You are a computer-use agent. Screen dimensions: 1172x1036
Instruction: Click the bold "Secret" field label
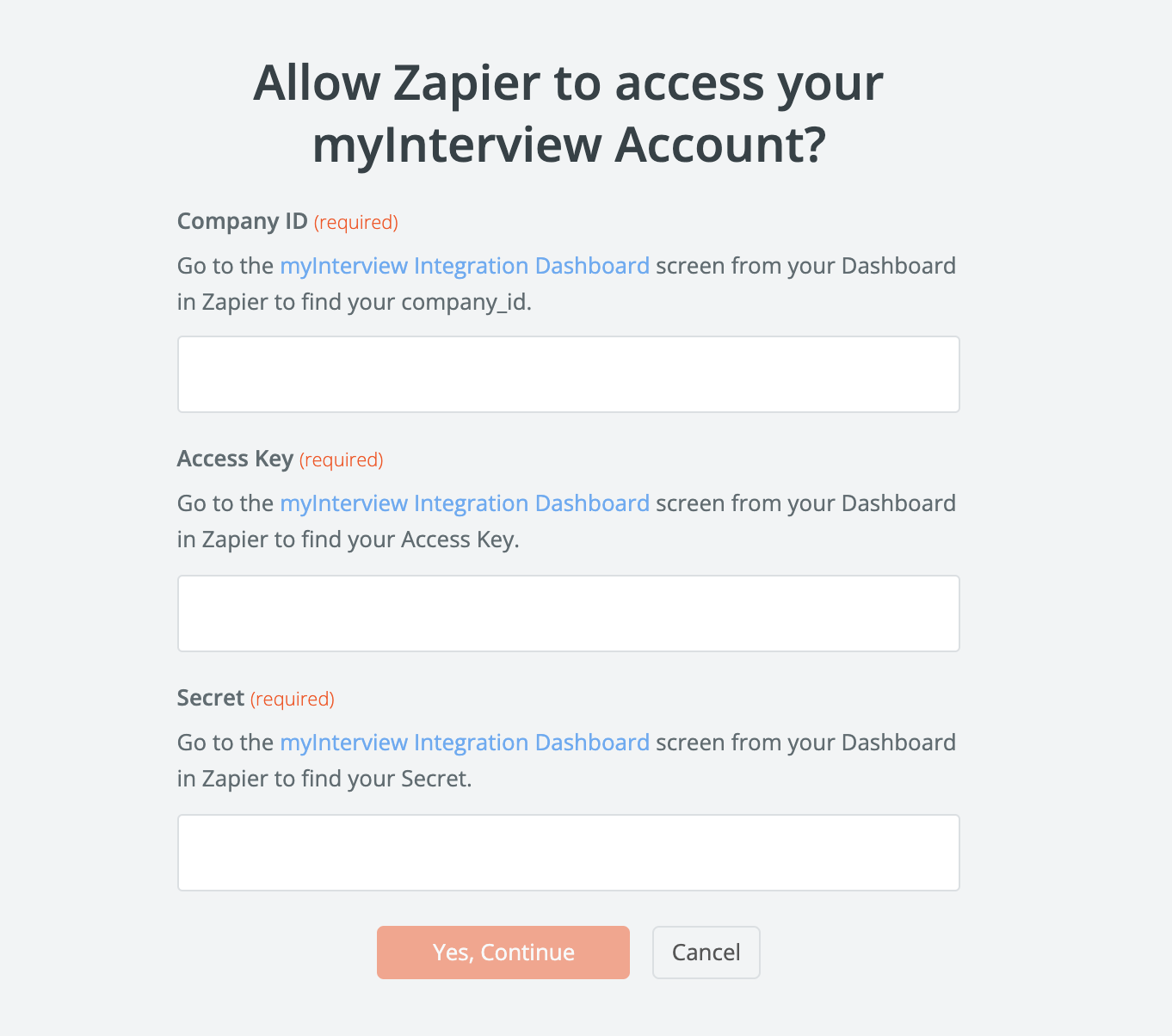coord(211,698)
